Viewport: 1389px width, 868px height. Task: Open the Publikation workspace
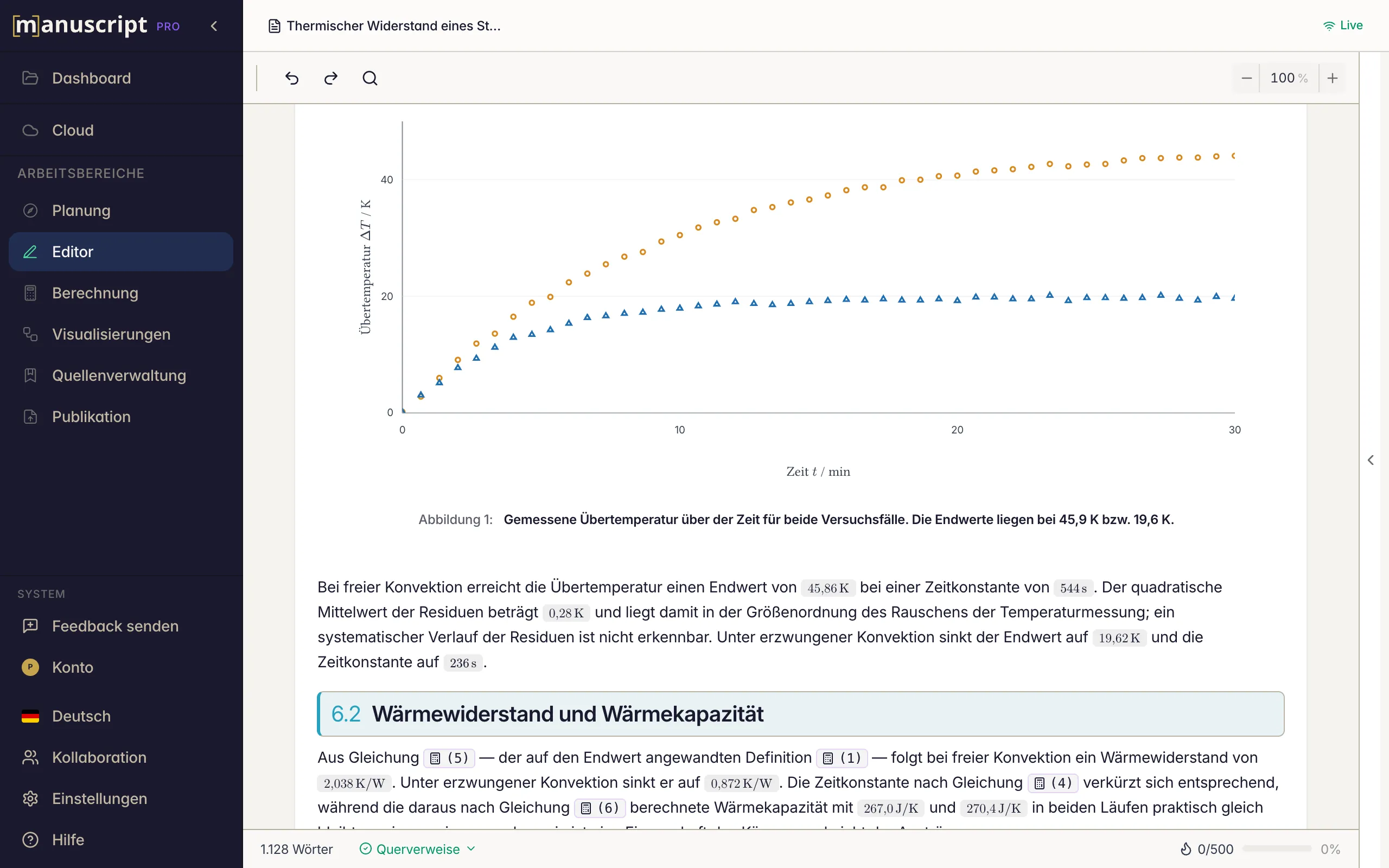(x=121, y=417)
